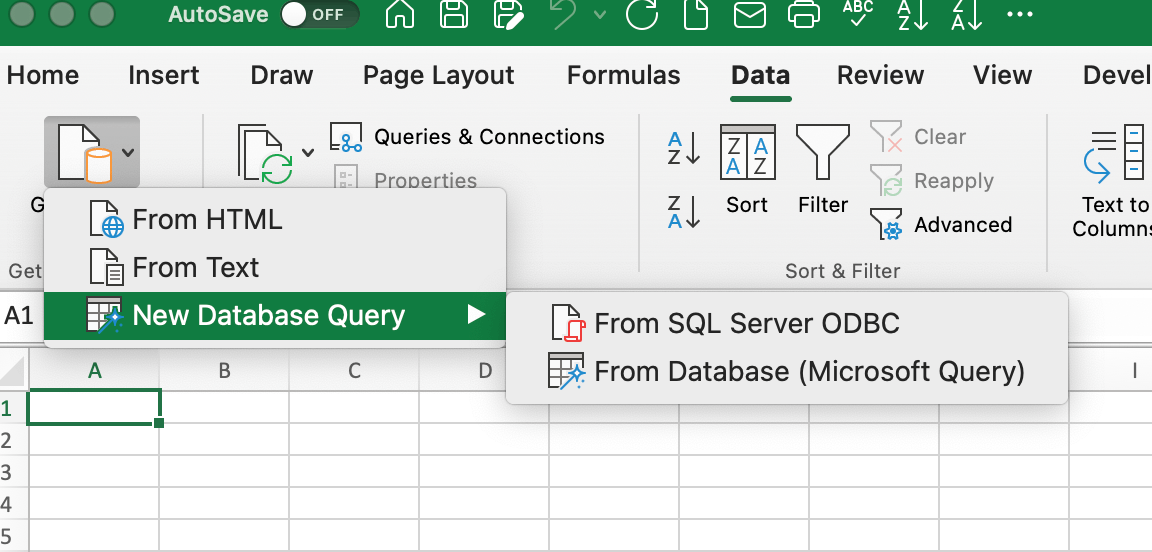
Task: Switch to the Review tab
Action: tap(880, 75)
